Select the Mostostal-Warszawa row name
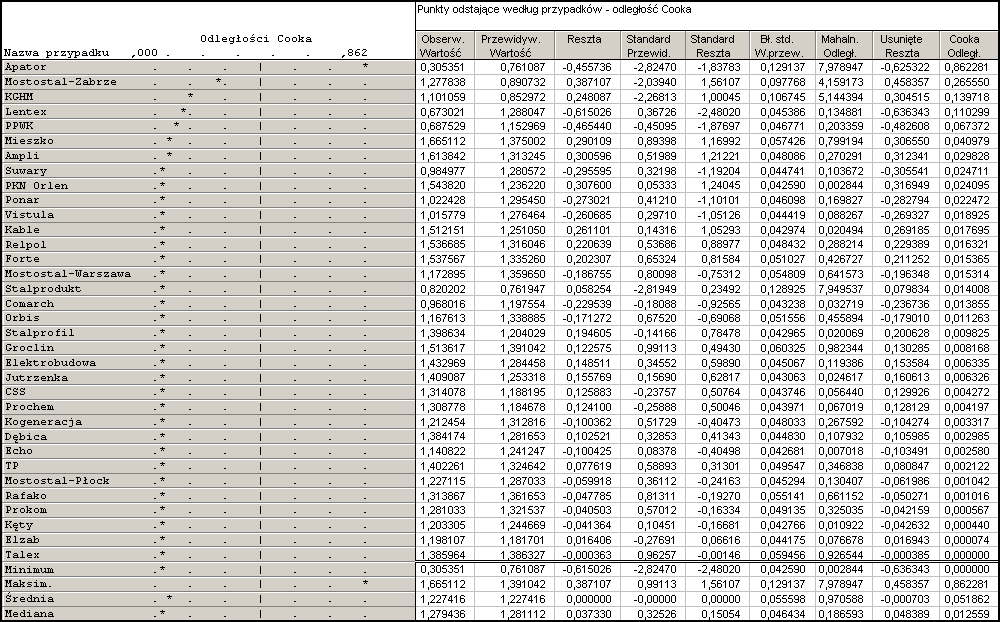The height and width of the screenshot is (622, 1000). point(68,274)
